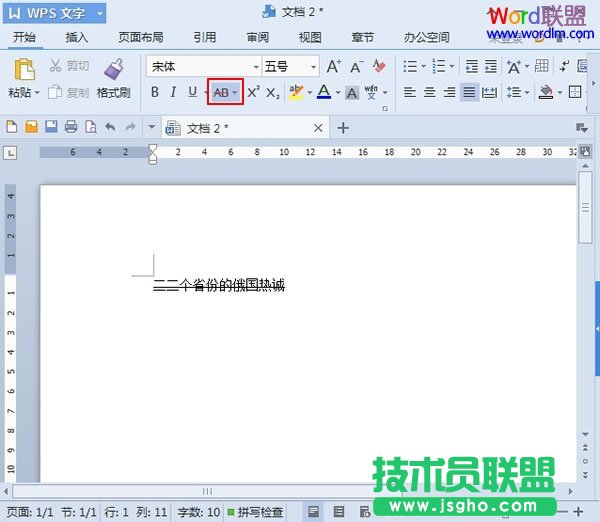Click the print icon in quick toolbar
Image resolution: width=600 pixels, height=522 pixels.
[71, 128]
